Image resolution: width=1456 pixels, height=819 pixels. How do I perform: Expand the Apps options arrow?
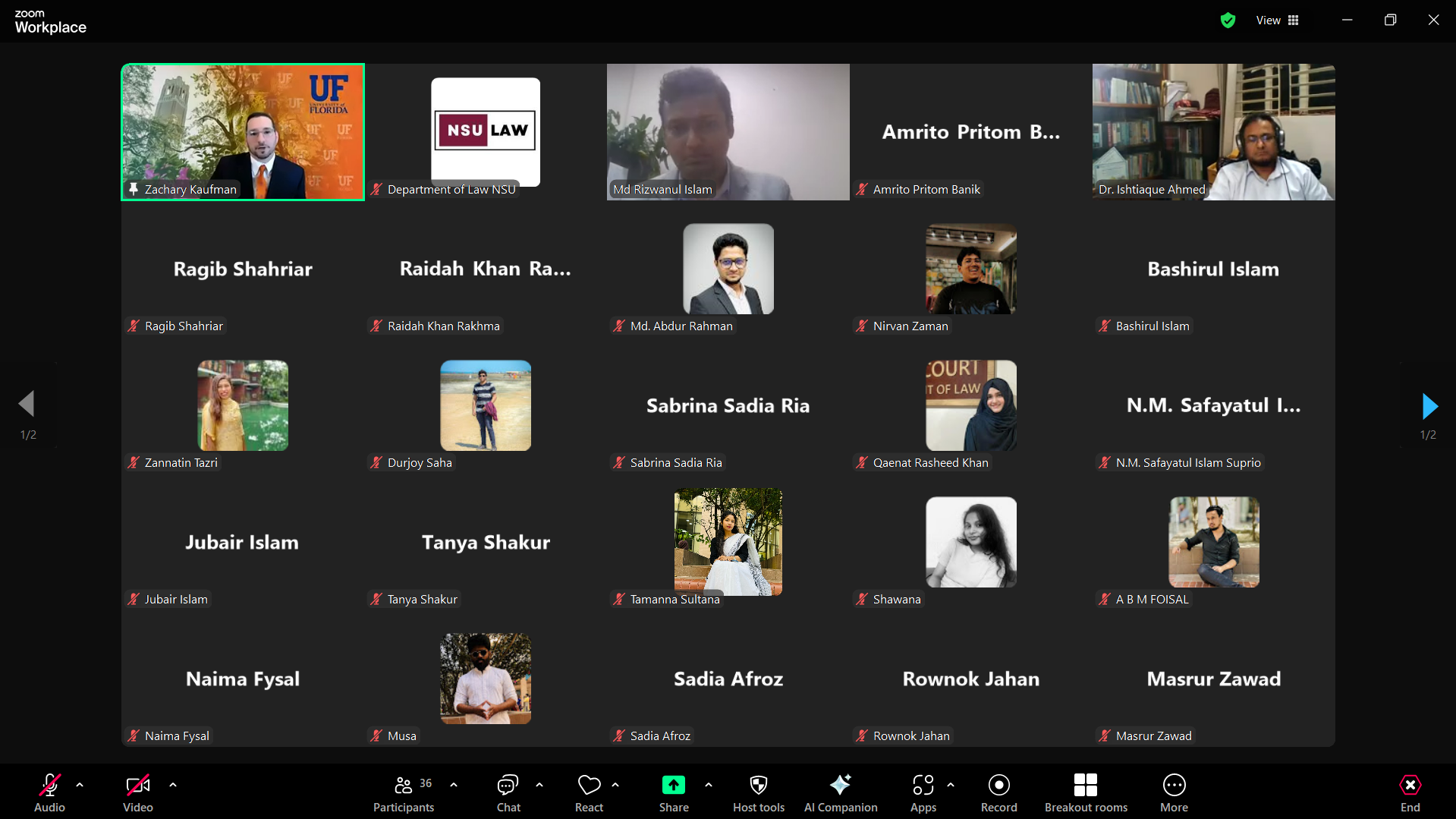[x=951, y=785]
